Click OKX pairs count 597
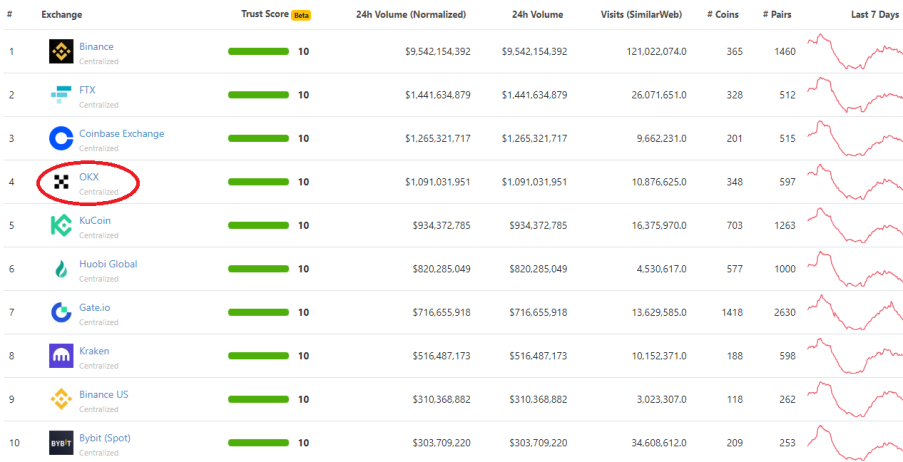This screenshot has width=903, height=462. click(787, 182)
